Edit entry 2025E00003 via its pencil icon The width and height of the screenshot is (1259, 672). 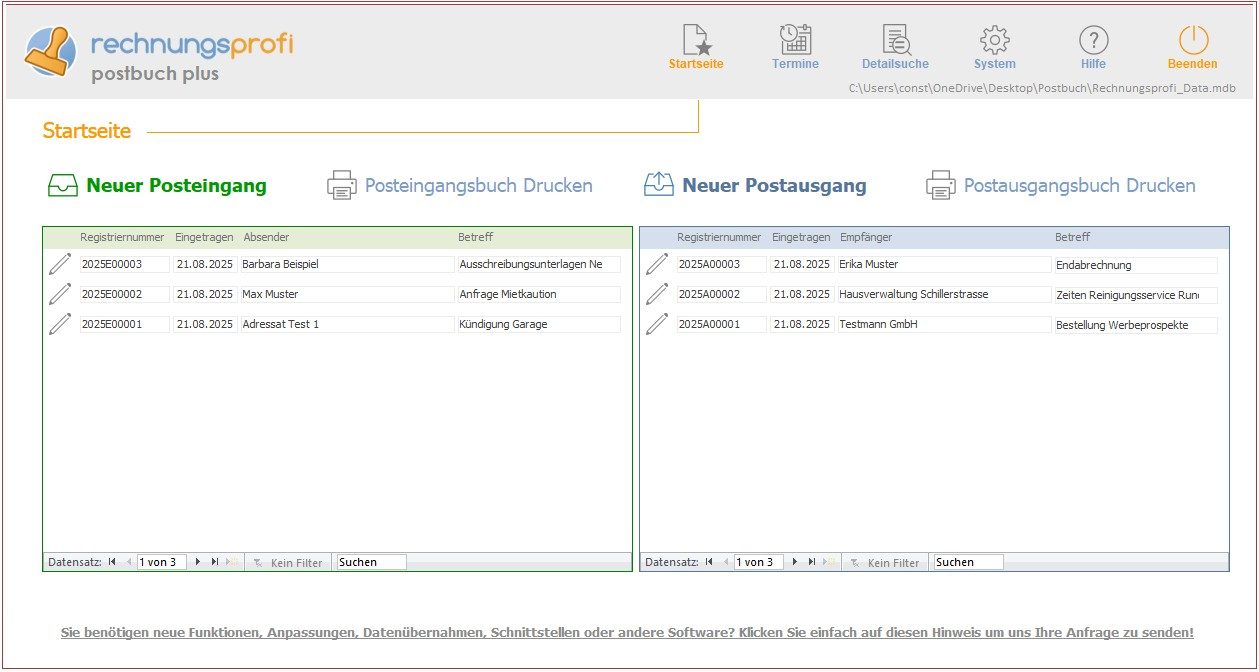click(x=60, y=264)
